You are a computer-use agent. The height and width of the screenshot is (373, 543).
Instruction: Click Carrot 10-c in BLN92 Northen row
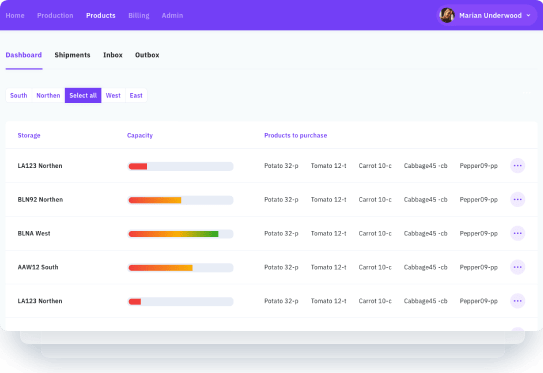[375, 199]
